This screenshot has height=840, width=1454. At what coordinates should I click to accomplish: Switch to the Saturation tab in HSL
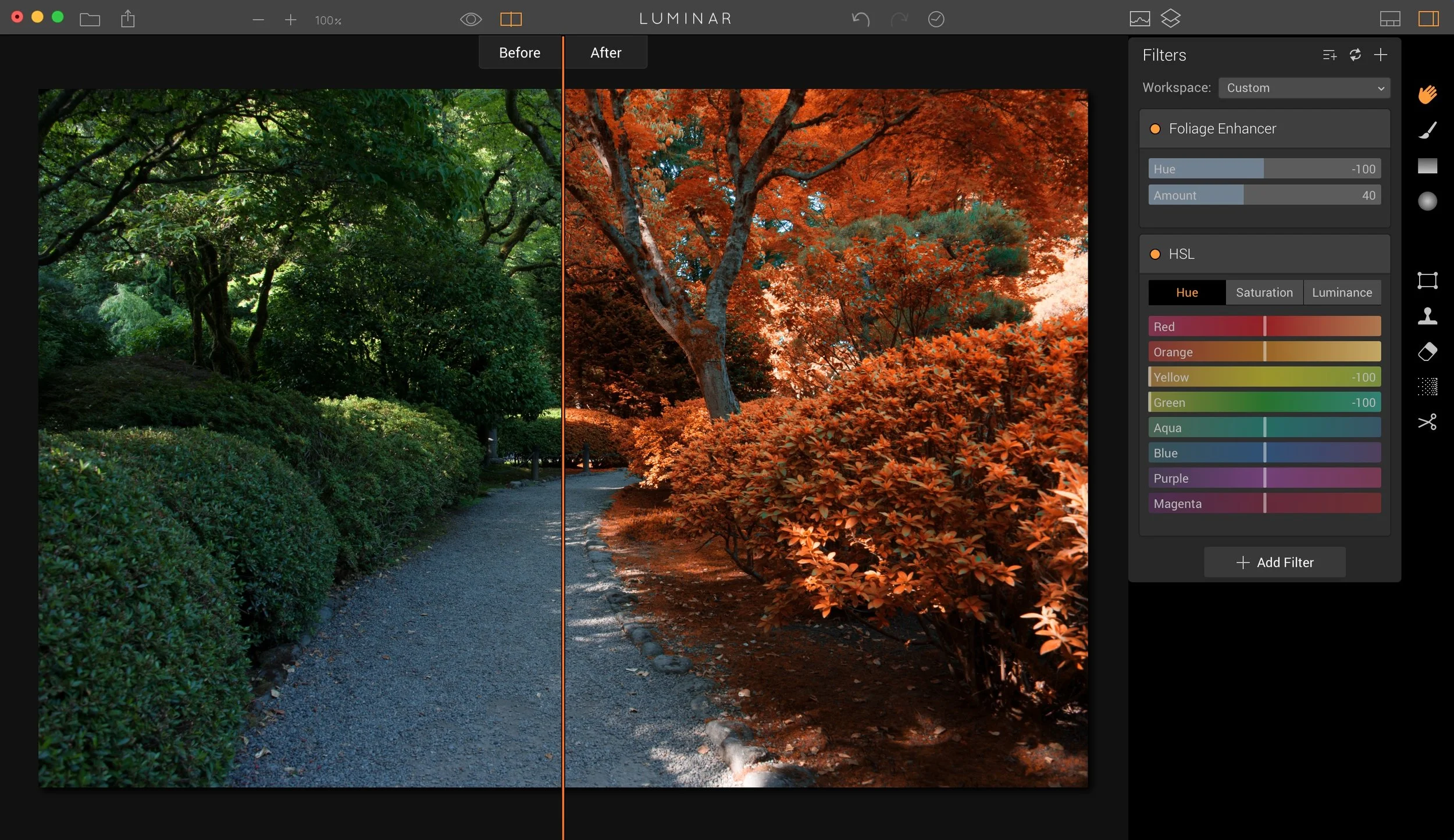1264,292
